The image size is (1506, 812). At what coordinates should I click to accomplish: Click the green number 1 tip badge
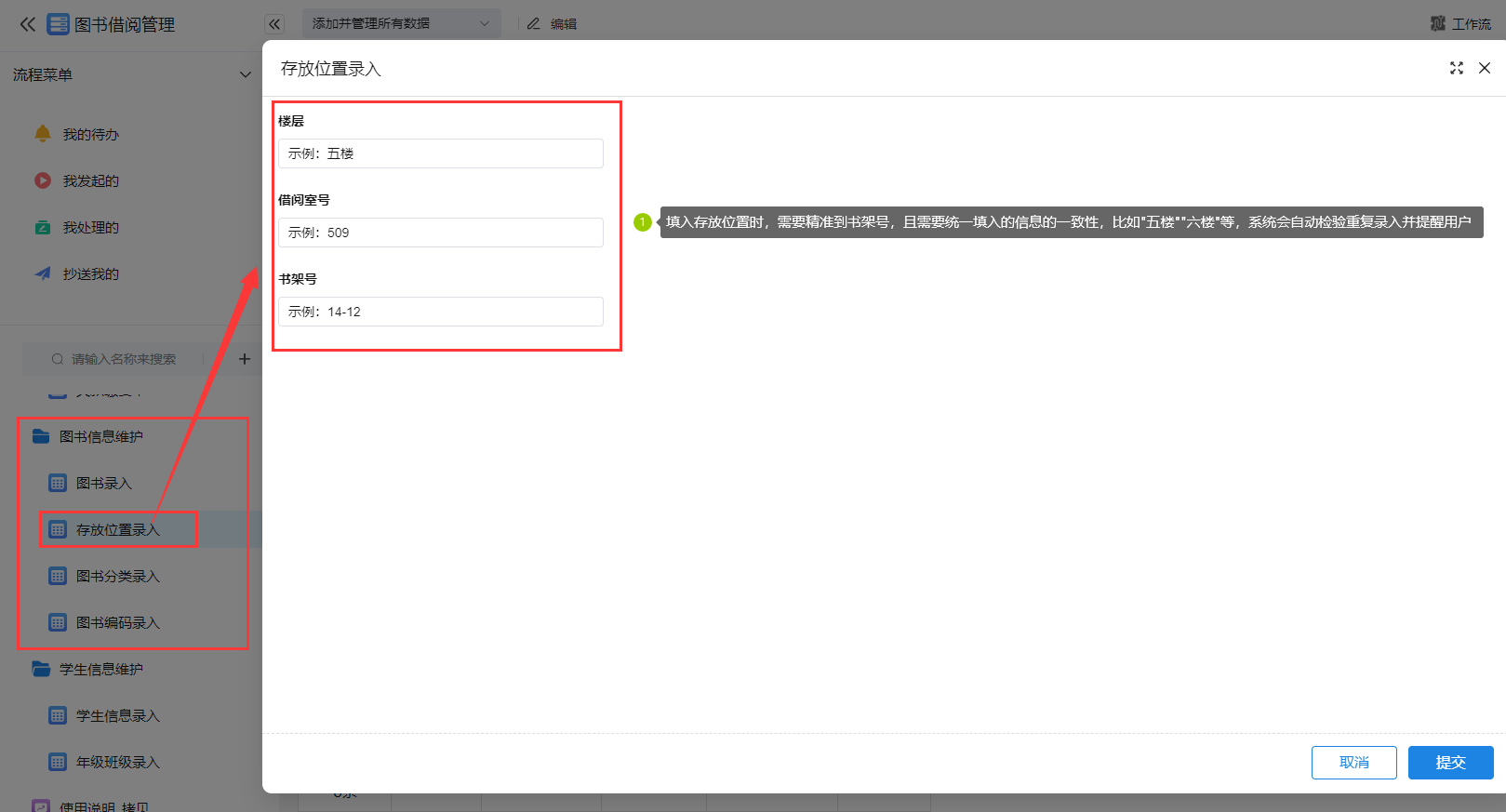coord(642,222)
